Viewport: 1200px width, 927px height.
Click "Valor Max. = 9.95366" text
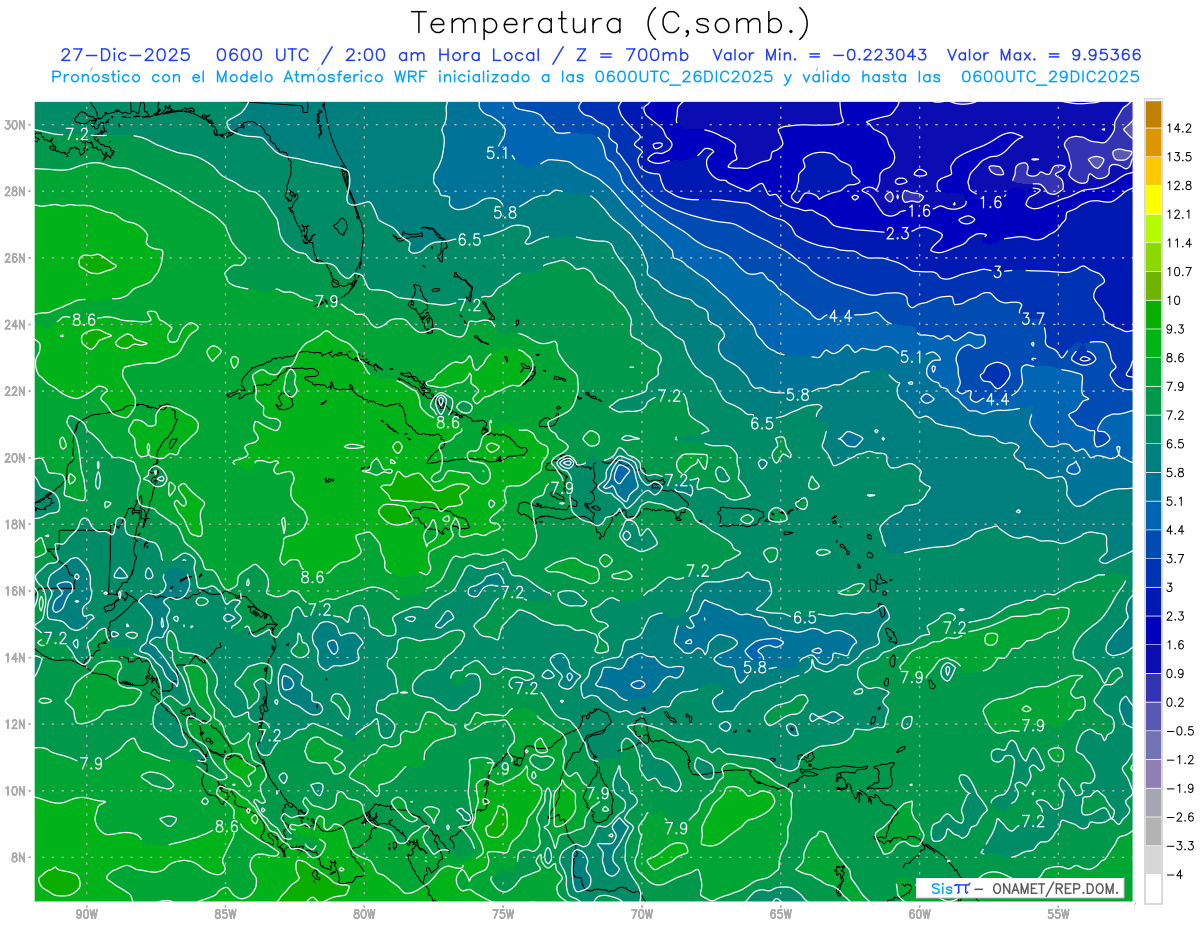[1044, 55]
